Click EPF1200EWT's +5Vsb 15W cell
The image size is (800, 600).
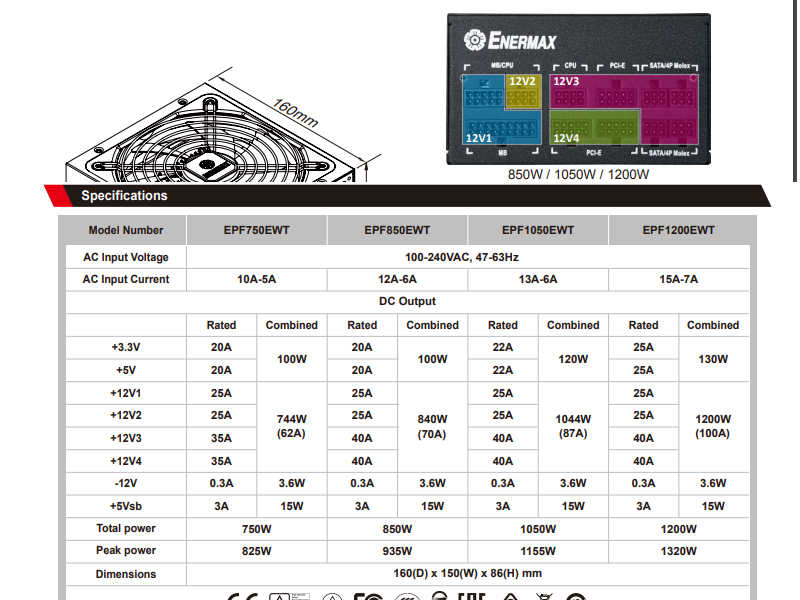click(713, 506)
